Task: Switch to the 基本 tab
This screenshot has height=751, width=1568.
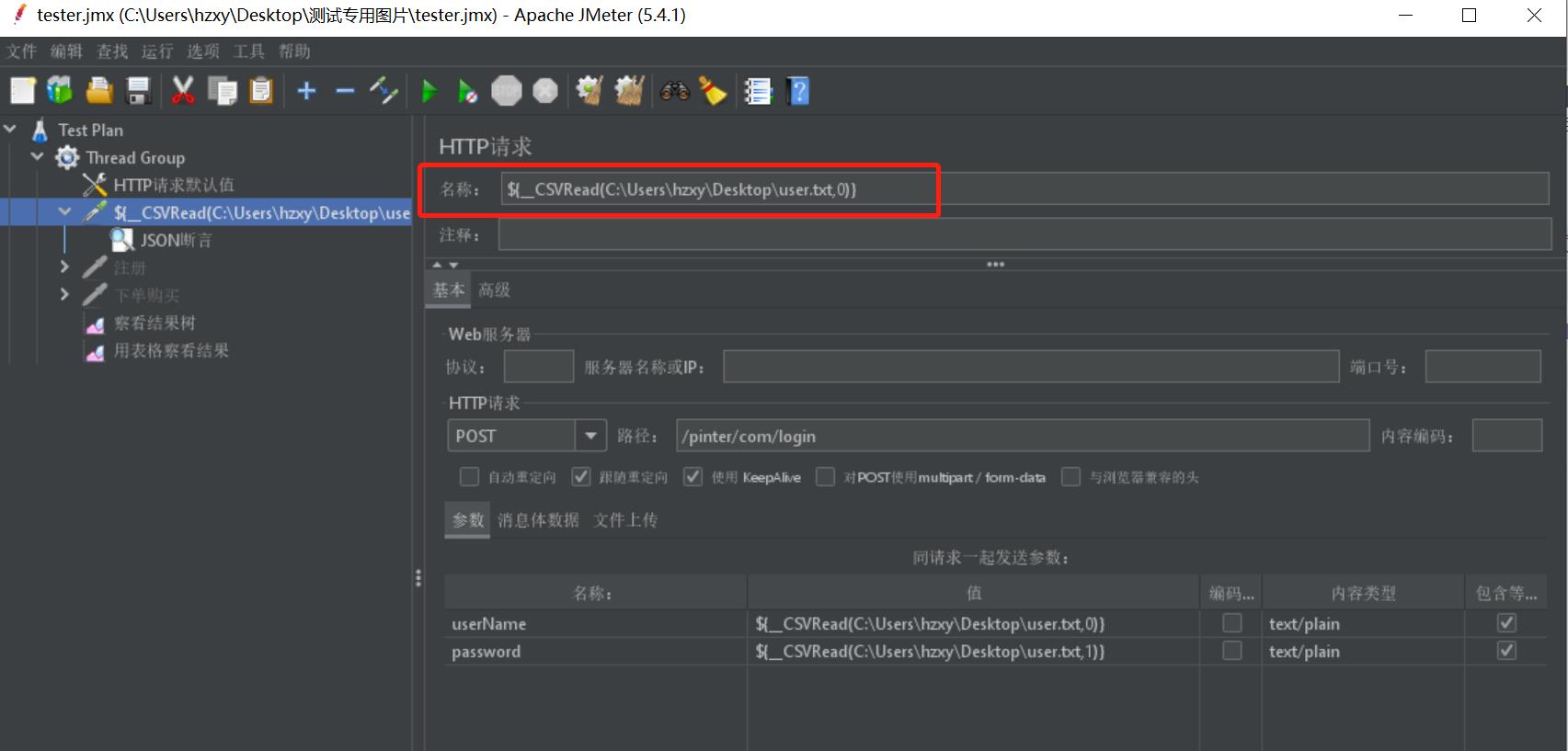Action: point(449,290)
